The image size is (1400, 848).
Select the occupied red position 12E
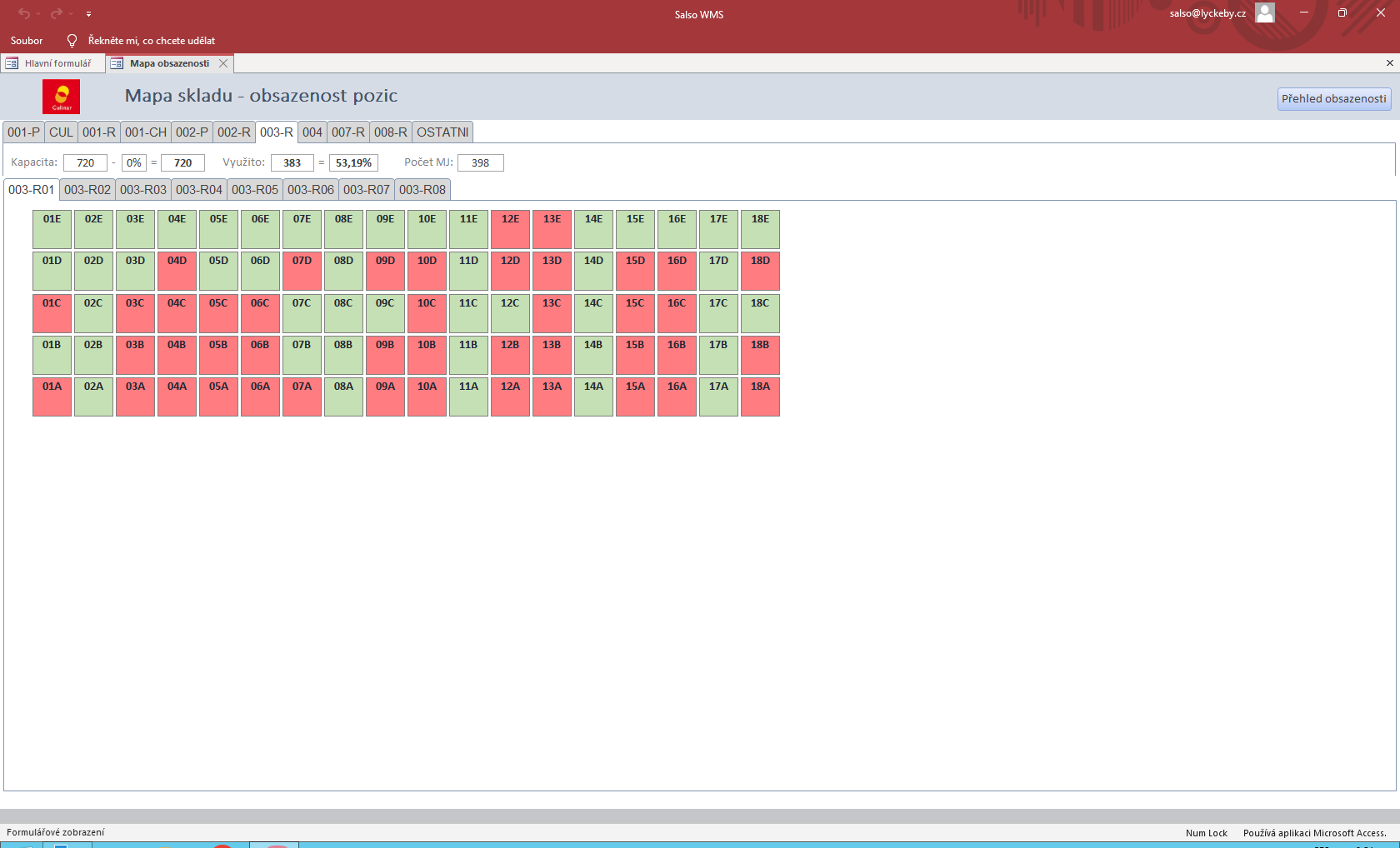click(x=510, y=229)
